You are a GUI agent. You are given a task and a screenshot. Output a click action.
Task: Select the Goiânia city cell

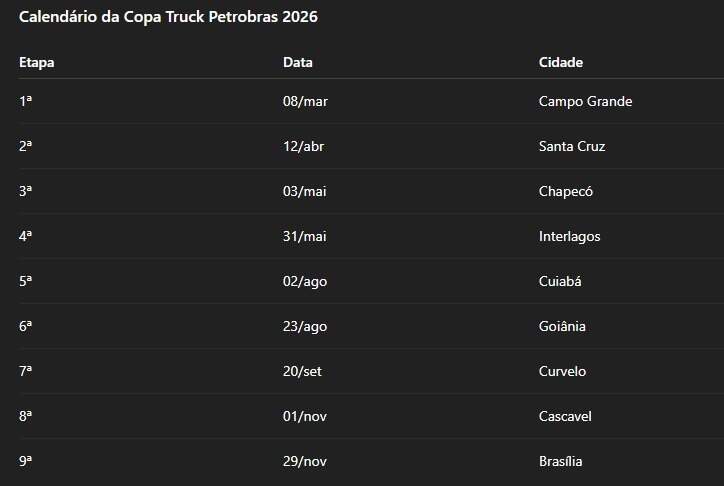(x=562, y=326)
